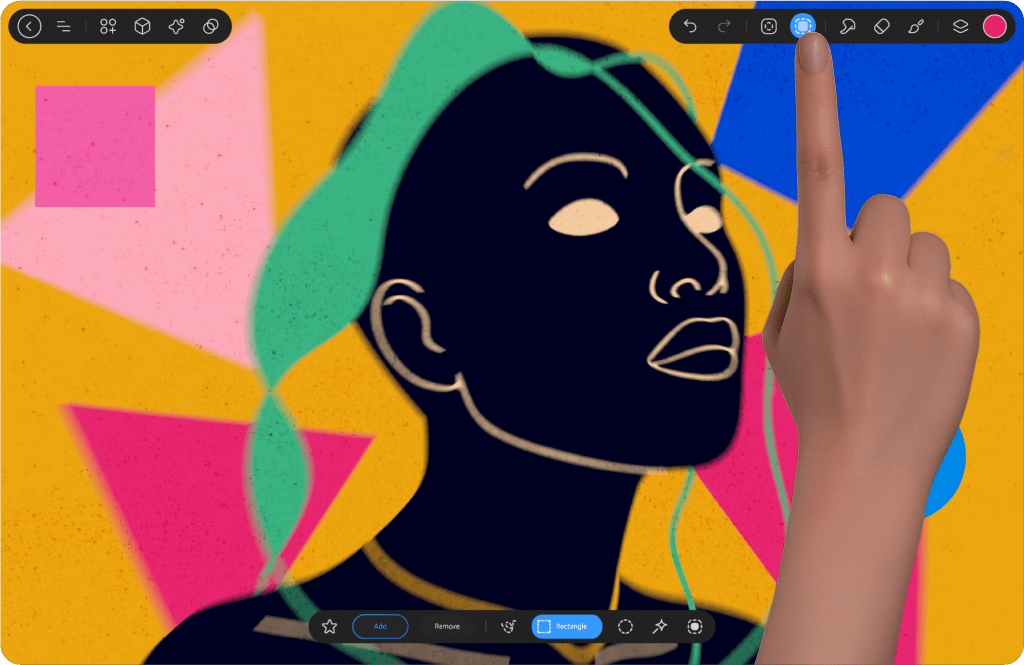Toggle the active selection tool

(802, 26)
